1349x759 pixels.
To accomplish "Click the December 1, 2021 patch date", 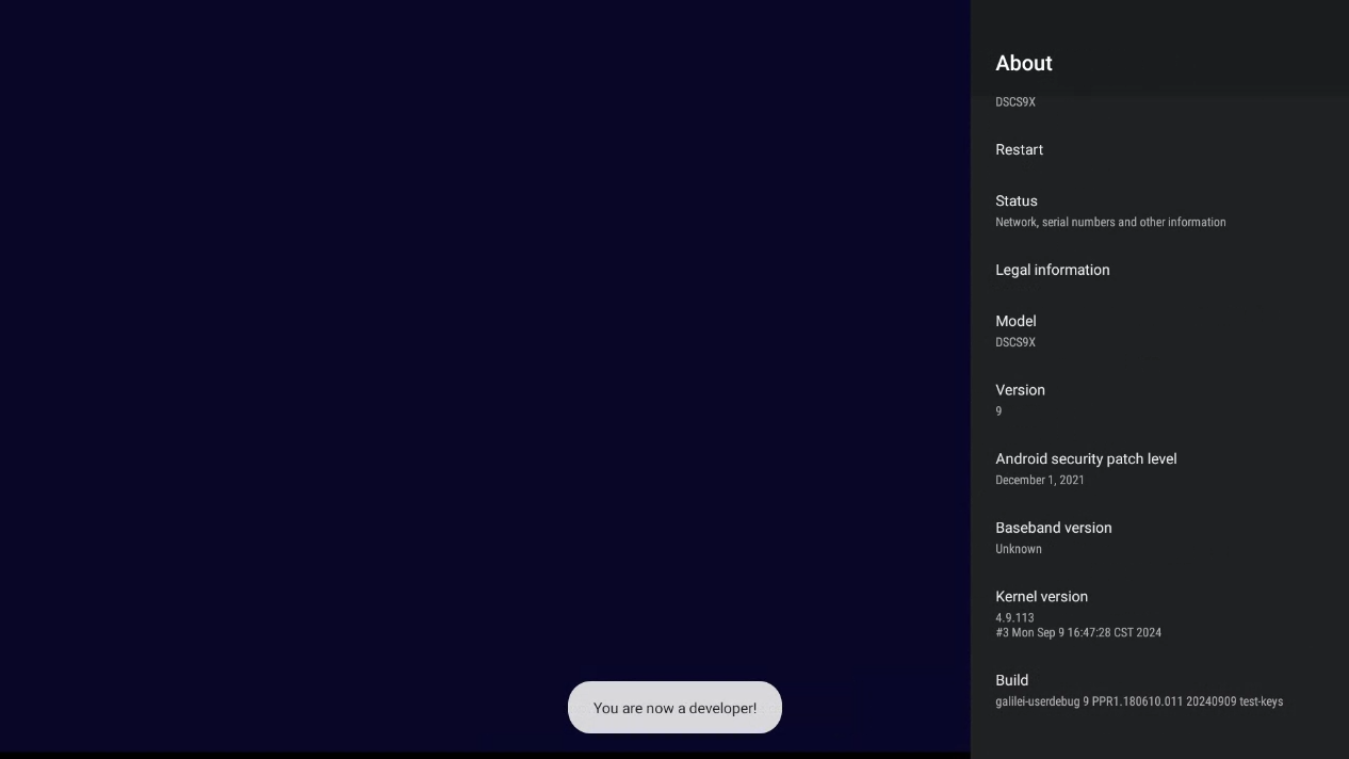I will coord(1039,480).
